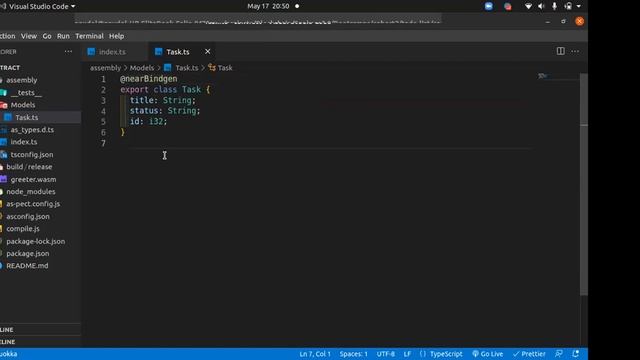Open system menu dropdown arrow
The image size is (640, 360).
tap(579, 6)
